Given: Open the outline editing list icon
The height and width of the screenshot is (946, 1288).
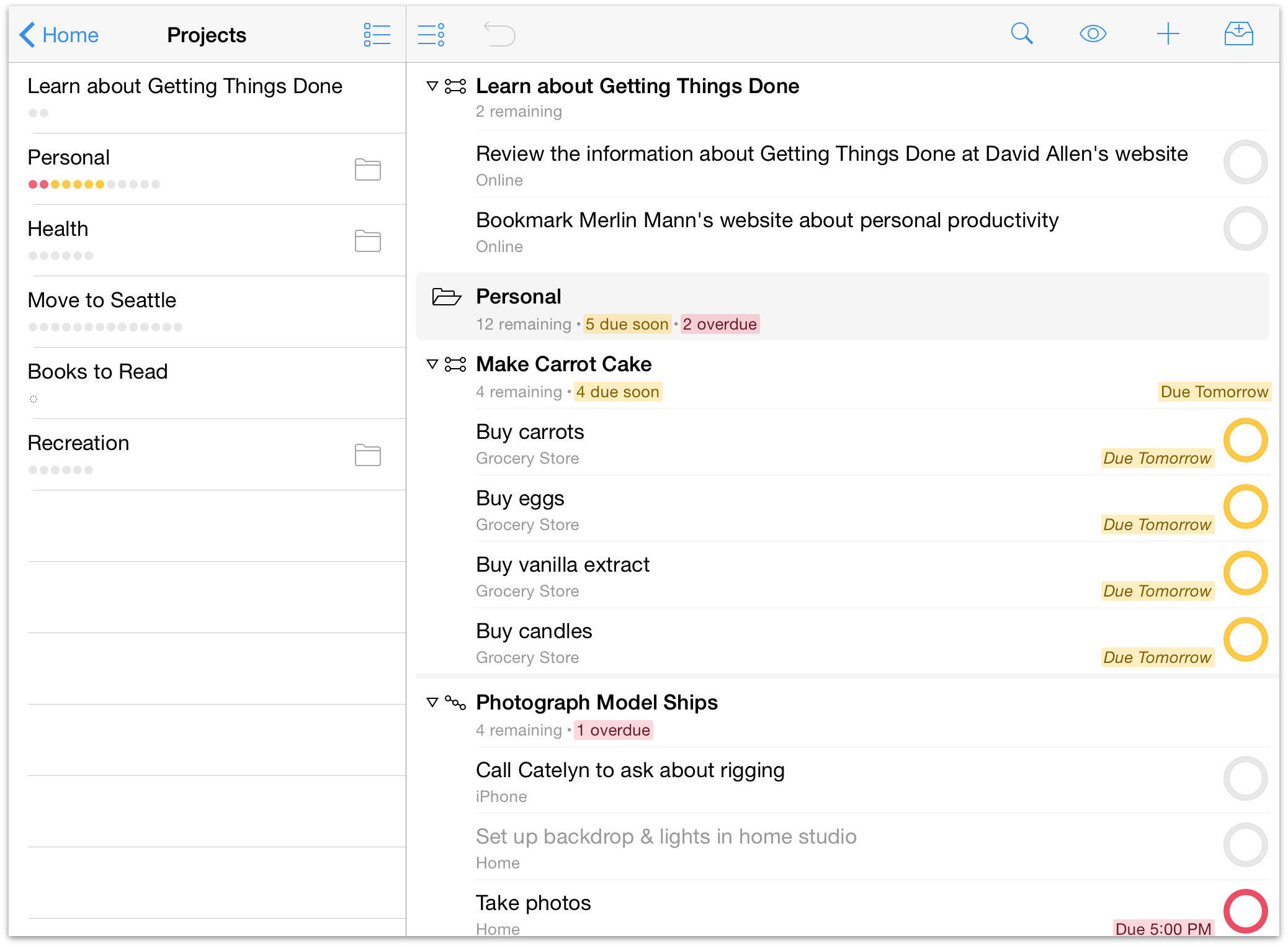Looking at the screenshot, I should point(431,35).
